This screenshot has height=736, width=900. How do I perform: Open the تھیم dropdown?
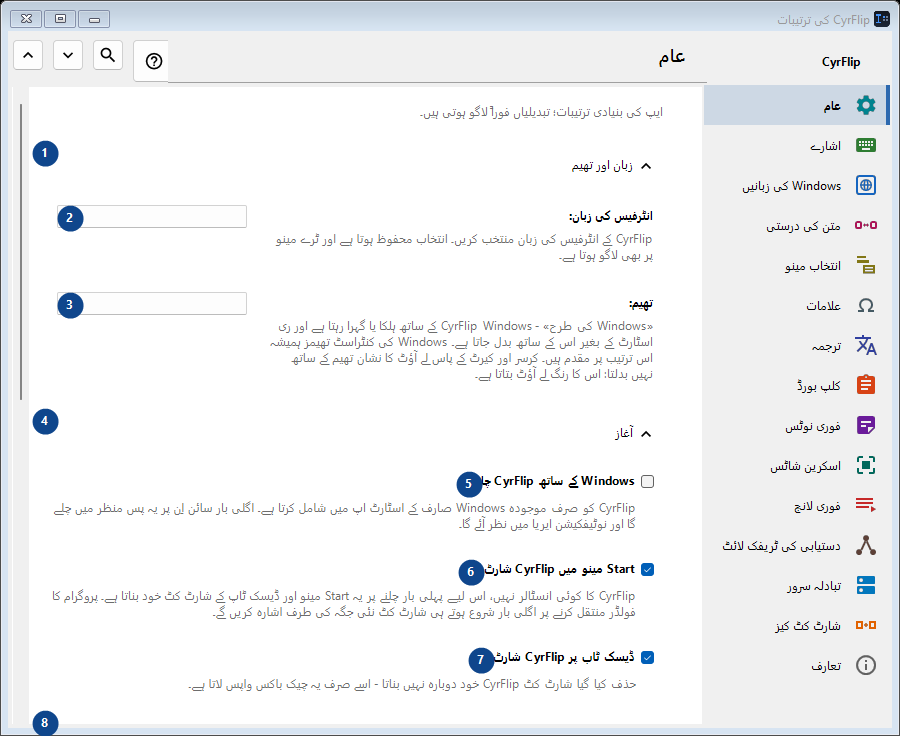tap(152, 303)
